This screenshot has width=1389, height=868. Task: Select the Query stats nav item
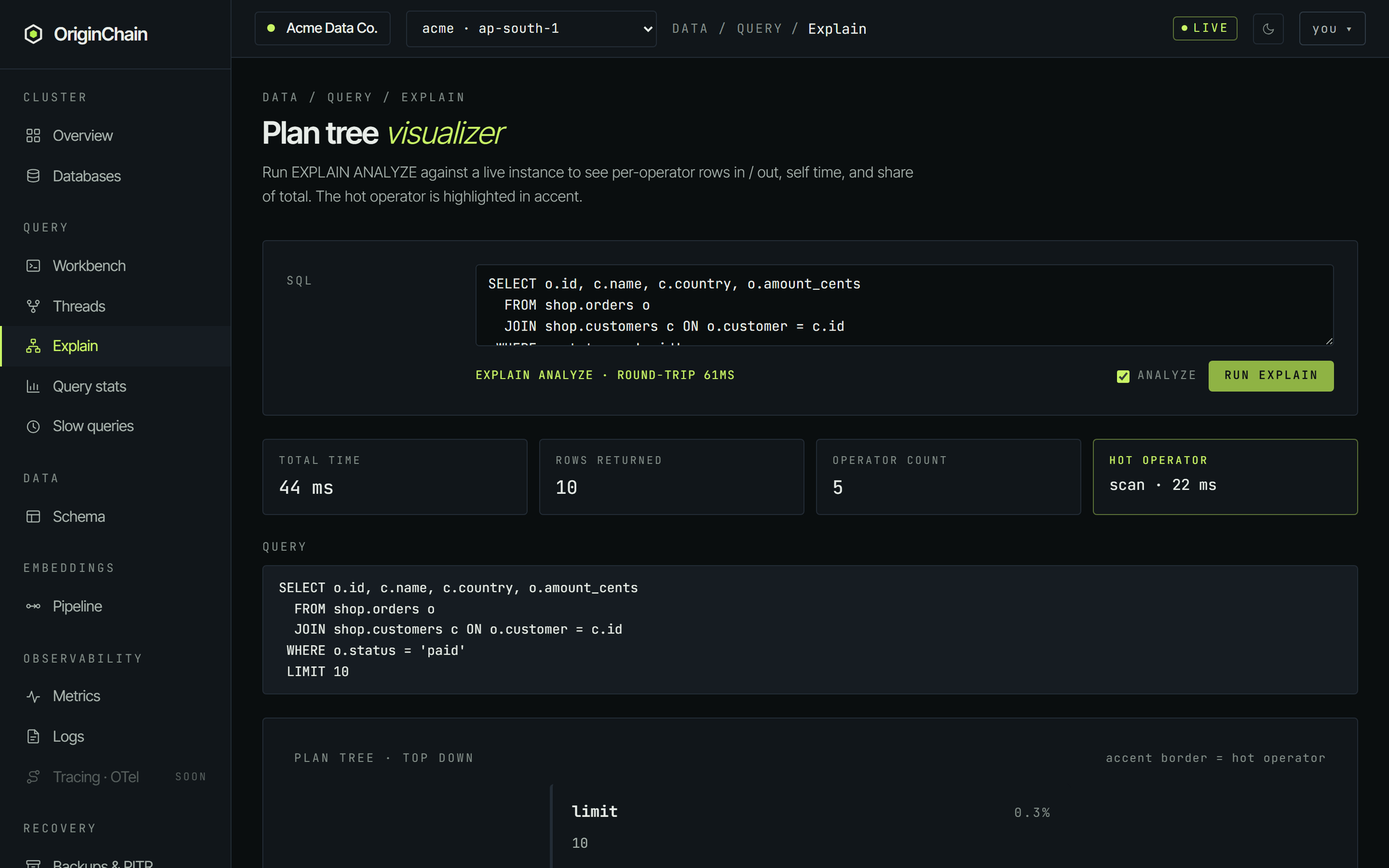116,386
